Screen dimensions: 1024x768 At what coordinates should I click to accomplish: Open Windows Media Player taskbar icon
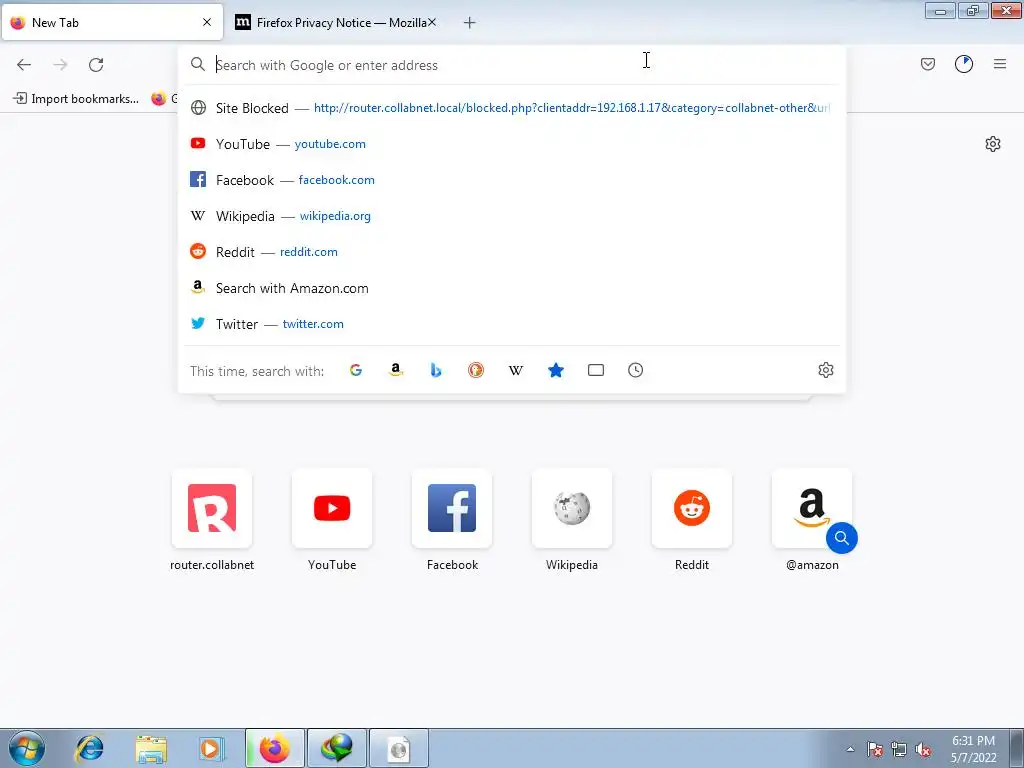point(211,748)
